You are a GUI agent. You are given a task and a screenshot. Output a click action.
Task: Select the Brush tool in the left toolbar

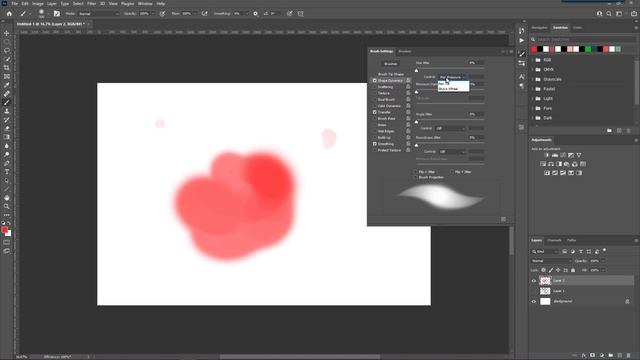tap(7, 102)
